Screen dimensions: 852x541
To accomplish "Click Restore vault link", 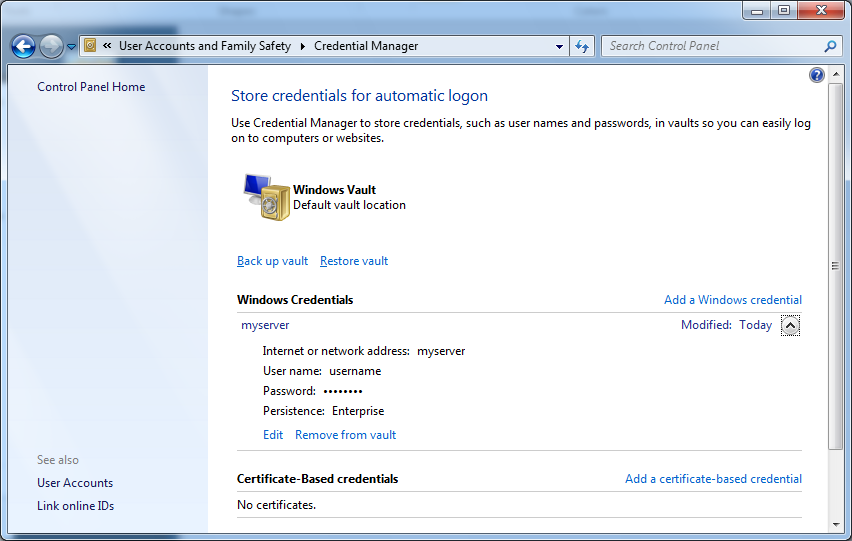I will click(x=354, y=261).
